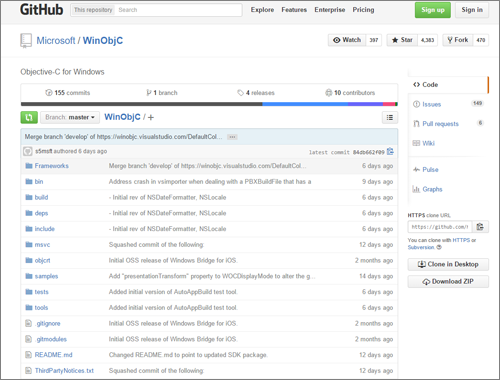The width and height of the screenshot is (500, 380).
Task: Click the Subversion clone link
Action: pyautogui.click(x=421, y=247)
